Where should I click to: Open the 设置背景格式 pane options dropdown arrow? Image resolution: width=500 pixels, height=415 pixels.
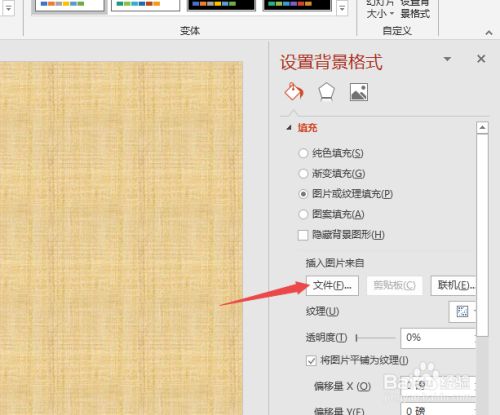coord(447,59)
